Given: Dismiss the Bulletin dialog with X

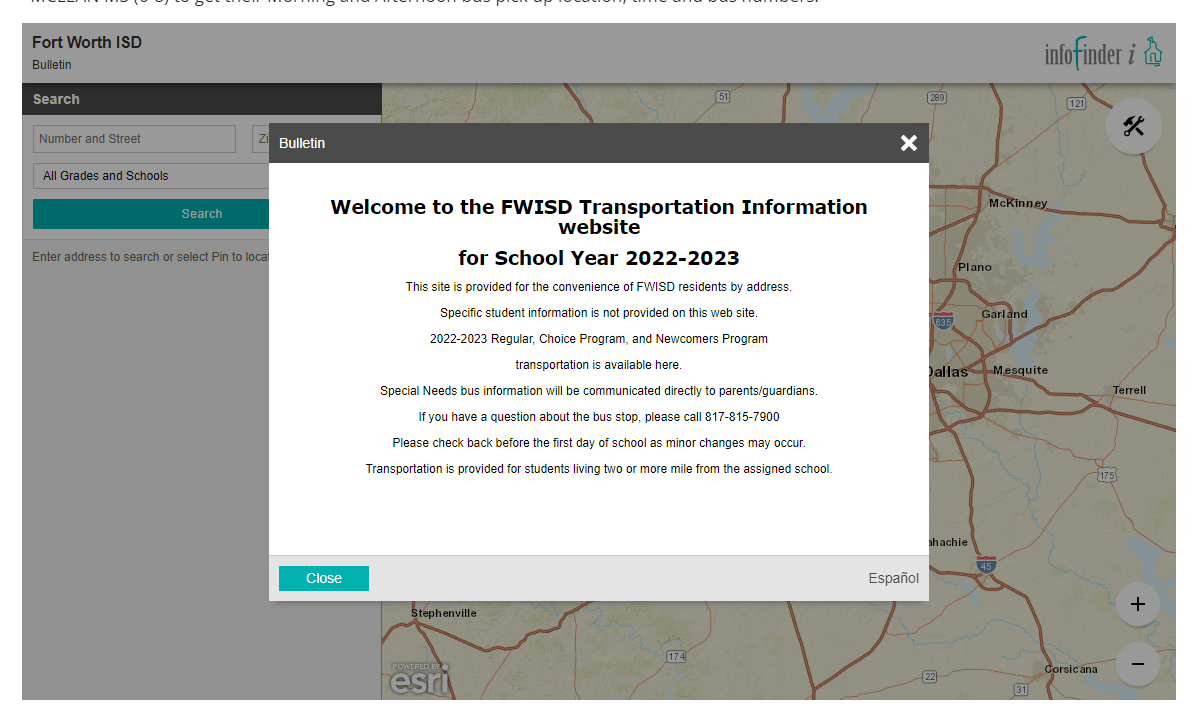Looking at the screenshot, I should pyautogui.click(x=908, y=143).
